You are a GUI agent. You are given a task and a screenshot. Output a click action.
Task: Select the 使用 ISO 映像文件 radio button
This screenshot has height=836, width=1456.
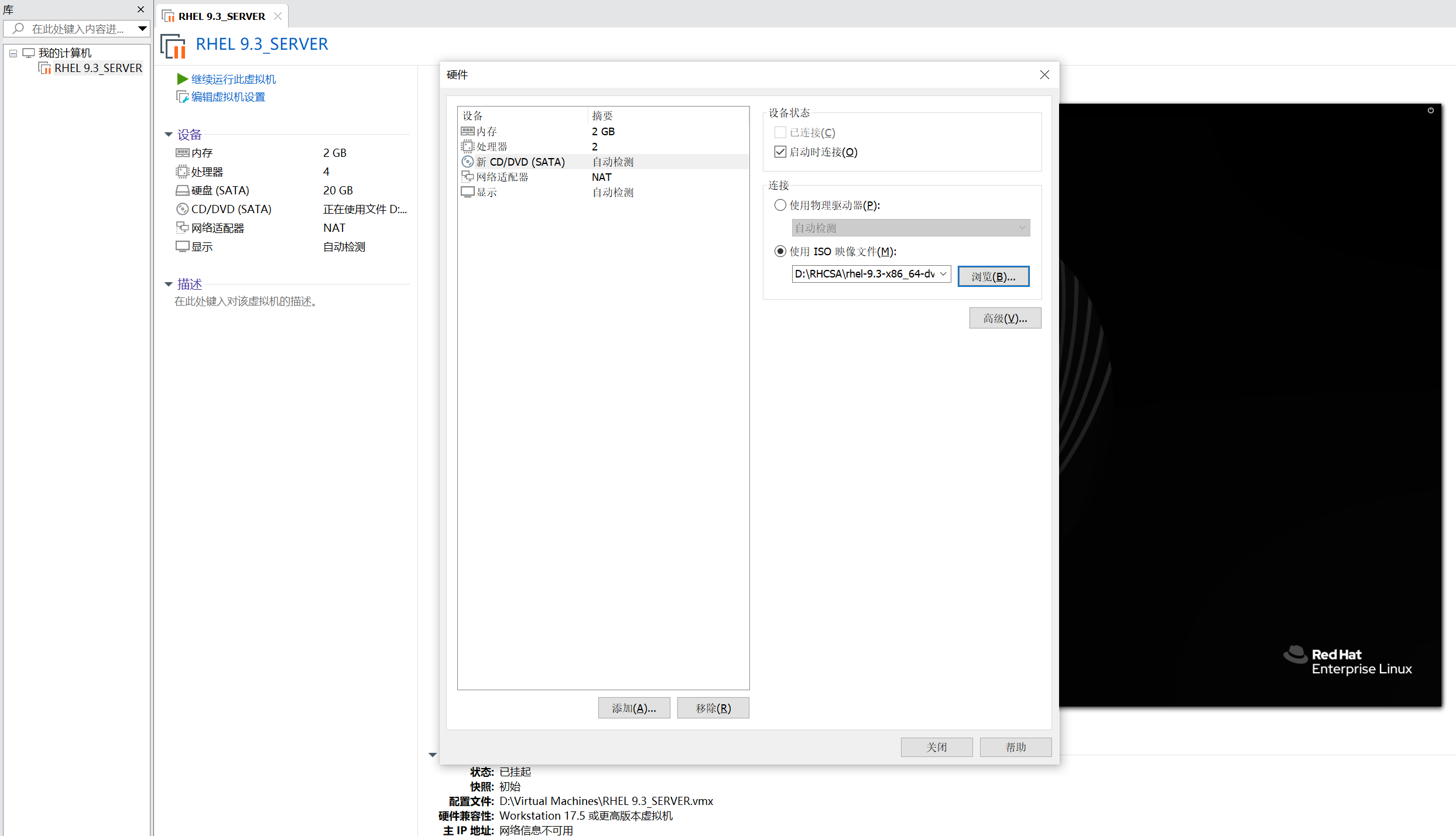point(780,251)
